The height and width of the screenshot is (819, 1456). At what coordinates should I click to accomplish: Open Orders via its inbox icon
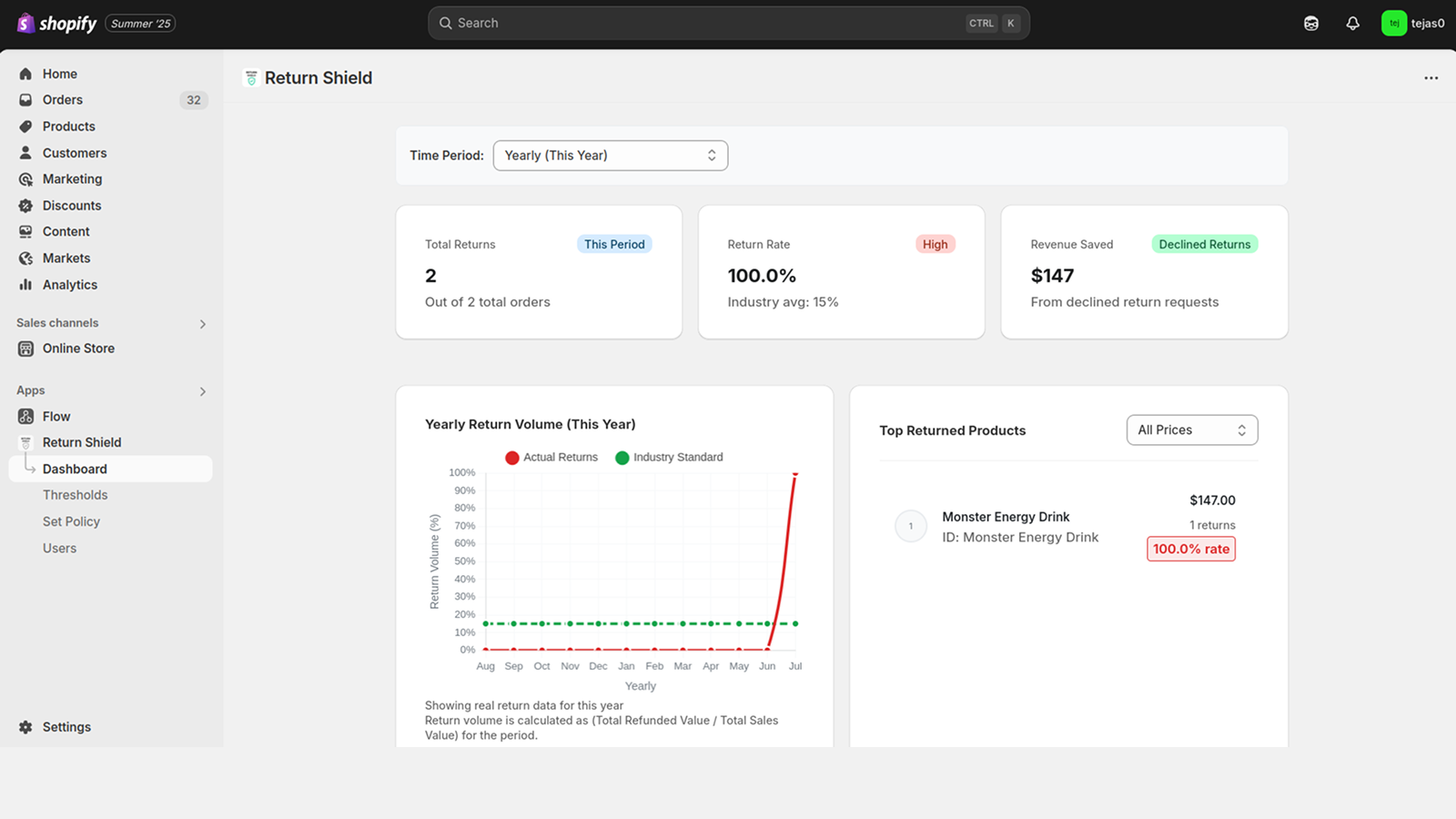tap(25, 100)
